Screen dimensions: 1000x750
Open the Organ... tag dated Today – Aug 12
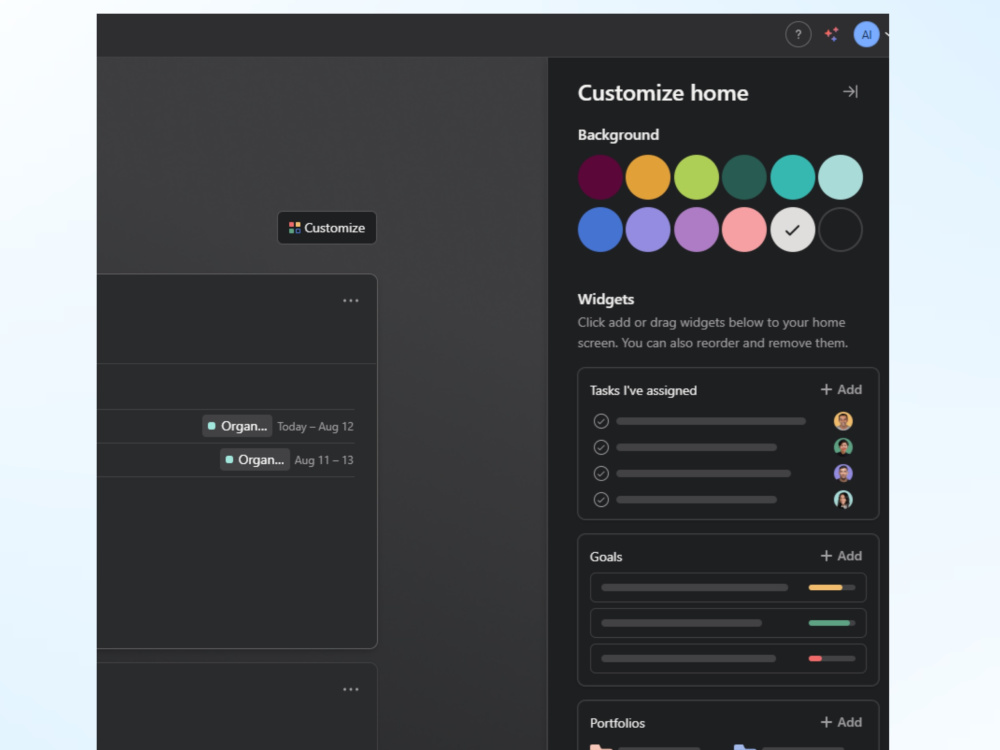pyautogui.click(x=237, y=426)
